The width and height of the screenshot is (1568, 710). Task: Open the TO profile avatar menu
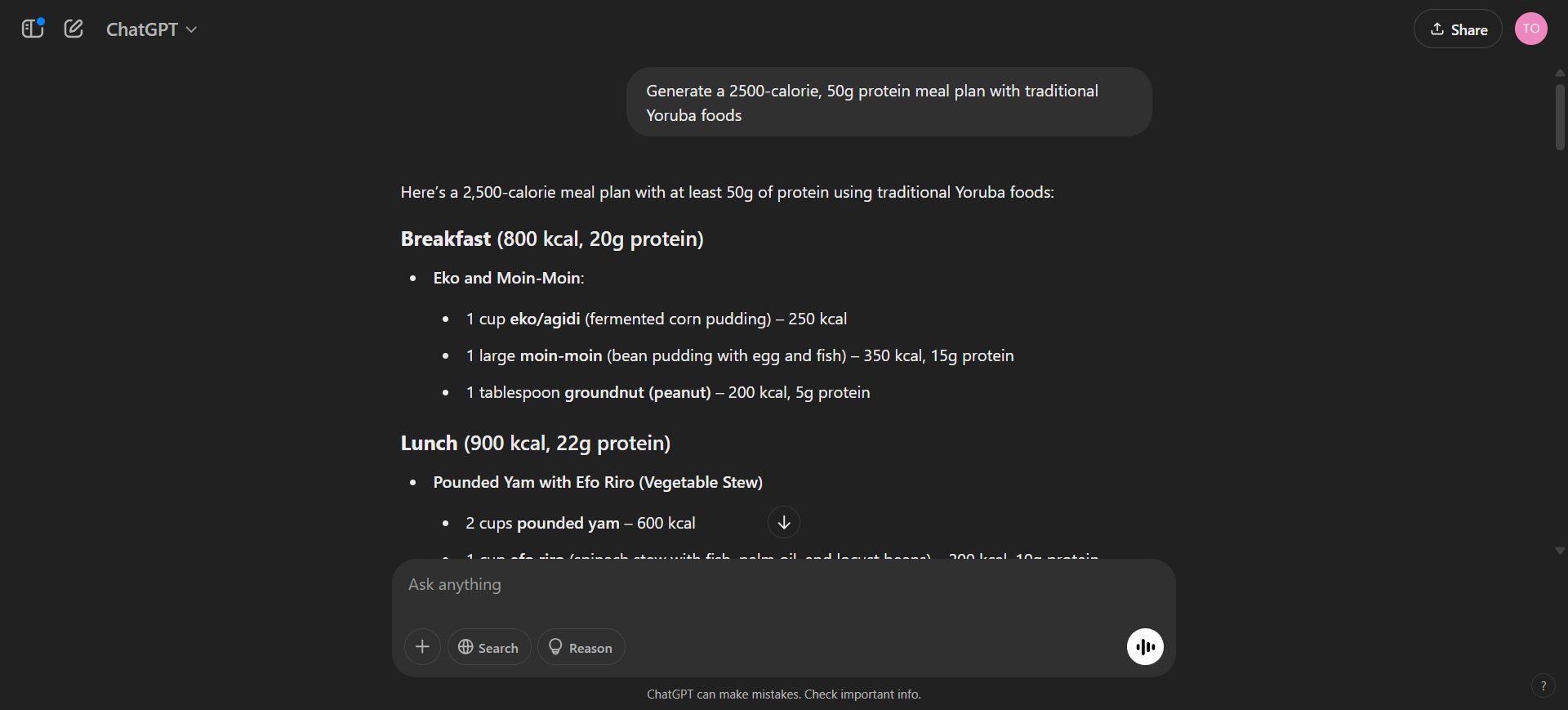click(1530, 29)
